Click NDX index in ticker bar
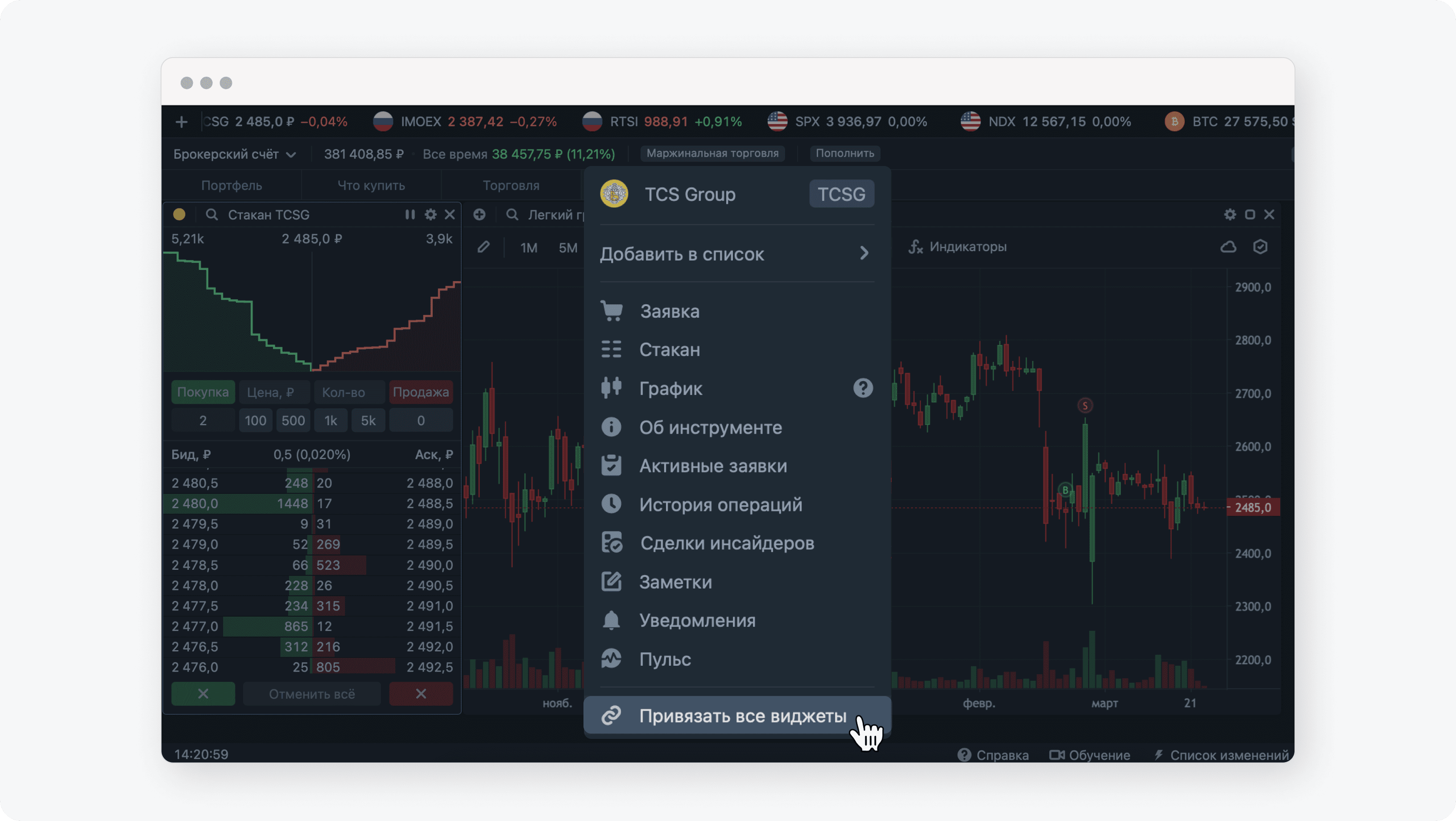 click(1046, 121)
